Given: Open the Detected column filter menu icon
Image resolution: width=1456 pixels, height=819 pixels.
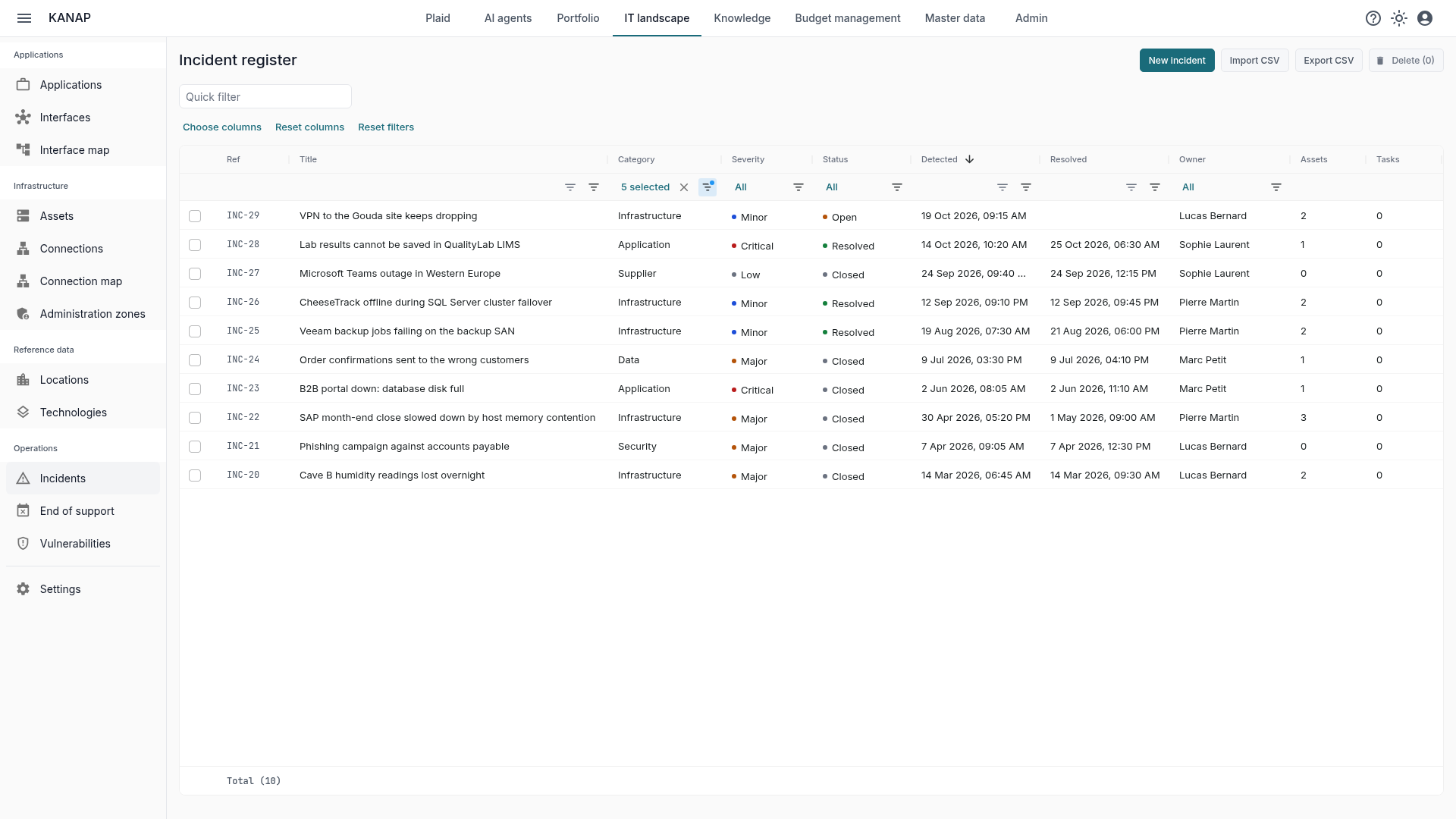Looking at the screenshot, I should click(x=1026, y=187).
